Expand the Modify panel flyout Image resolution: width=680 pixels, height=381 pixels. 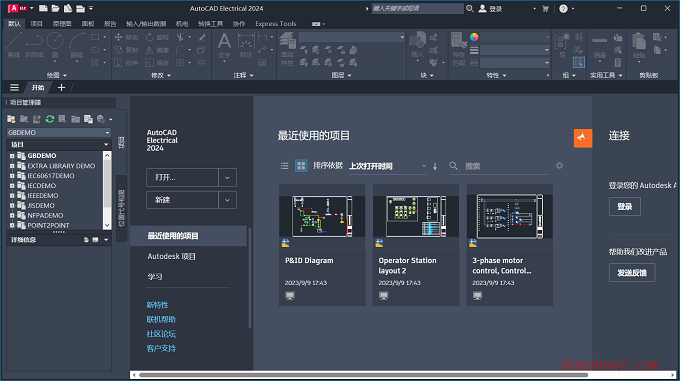click(161, 75)
